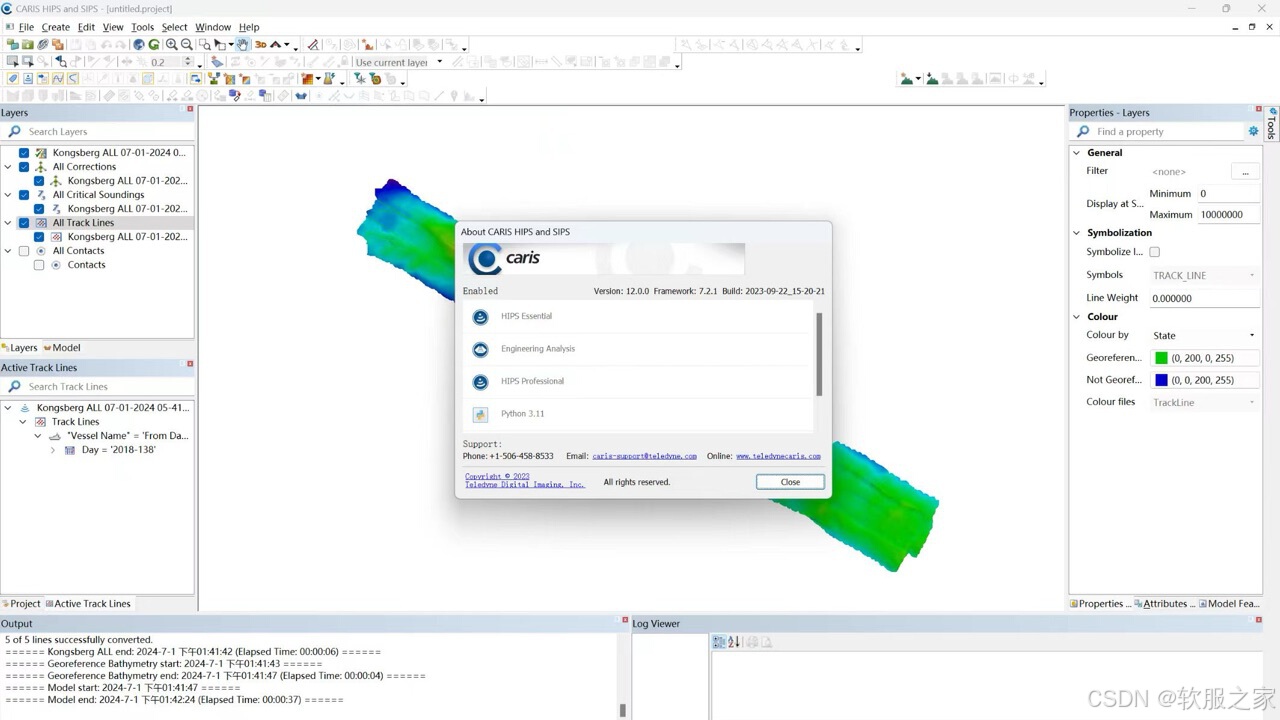Collapse the All Critical Soundings node
The height and width of the screenshot is (720, 1280).
tap(8, 195)
